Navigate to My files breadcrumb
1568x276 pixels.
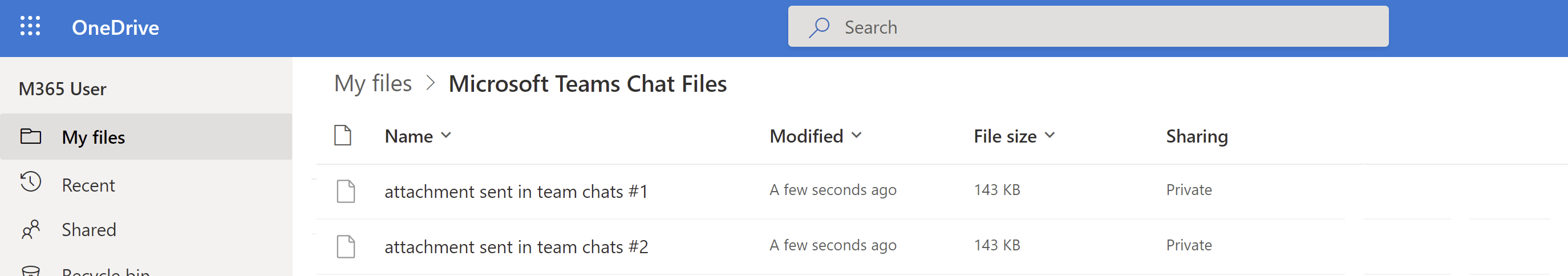(x=372, y=83)
